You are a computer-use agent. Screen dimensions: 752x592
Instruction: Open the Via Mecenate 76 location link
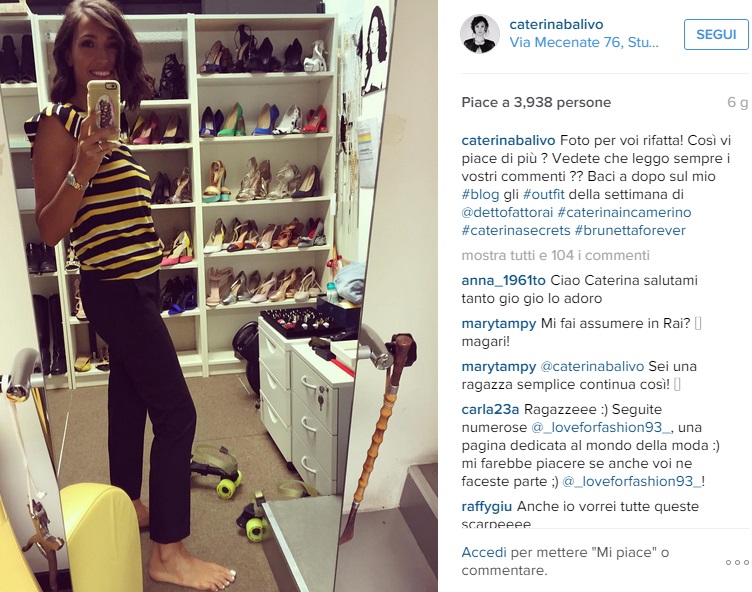(x=584, y=42)
